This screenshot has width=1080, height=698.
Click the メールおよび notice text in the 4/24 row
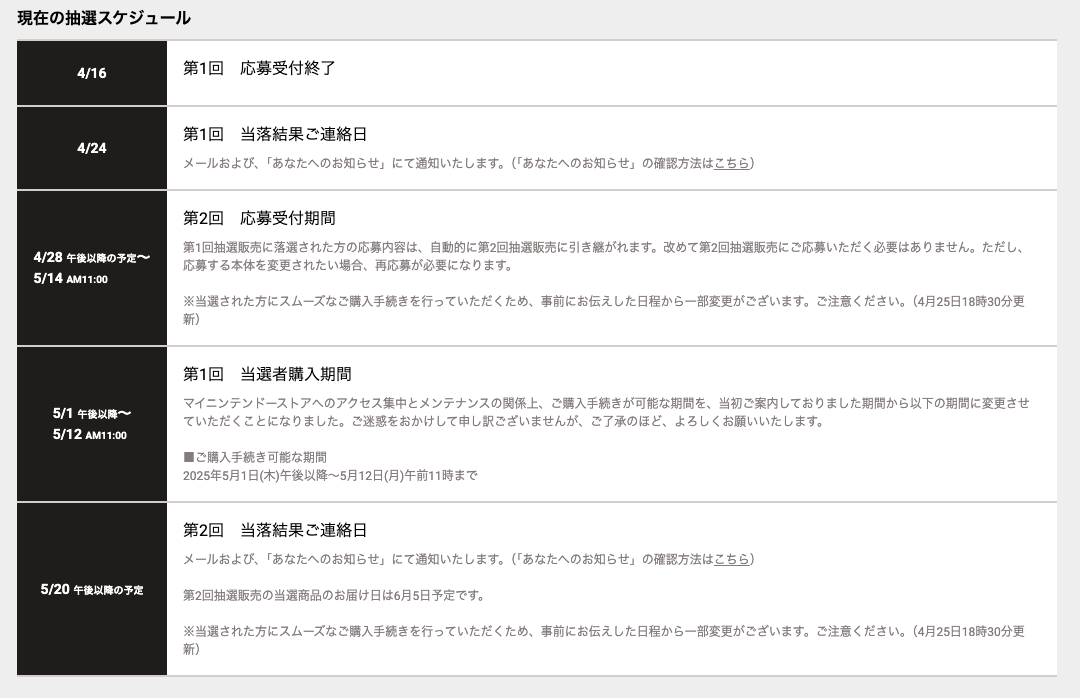coord(468,163)
